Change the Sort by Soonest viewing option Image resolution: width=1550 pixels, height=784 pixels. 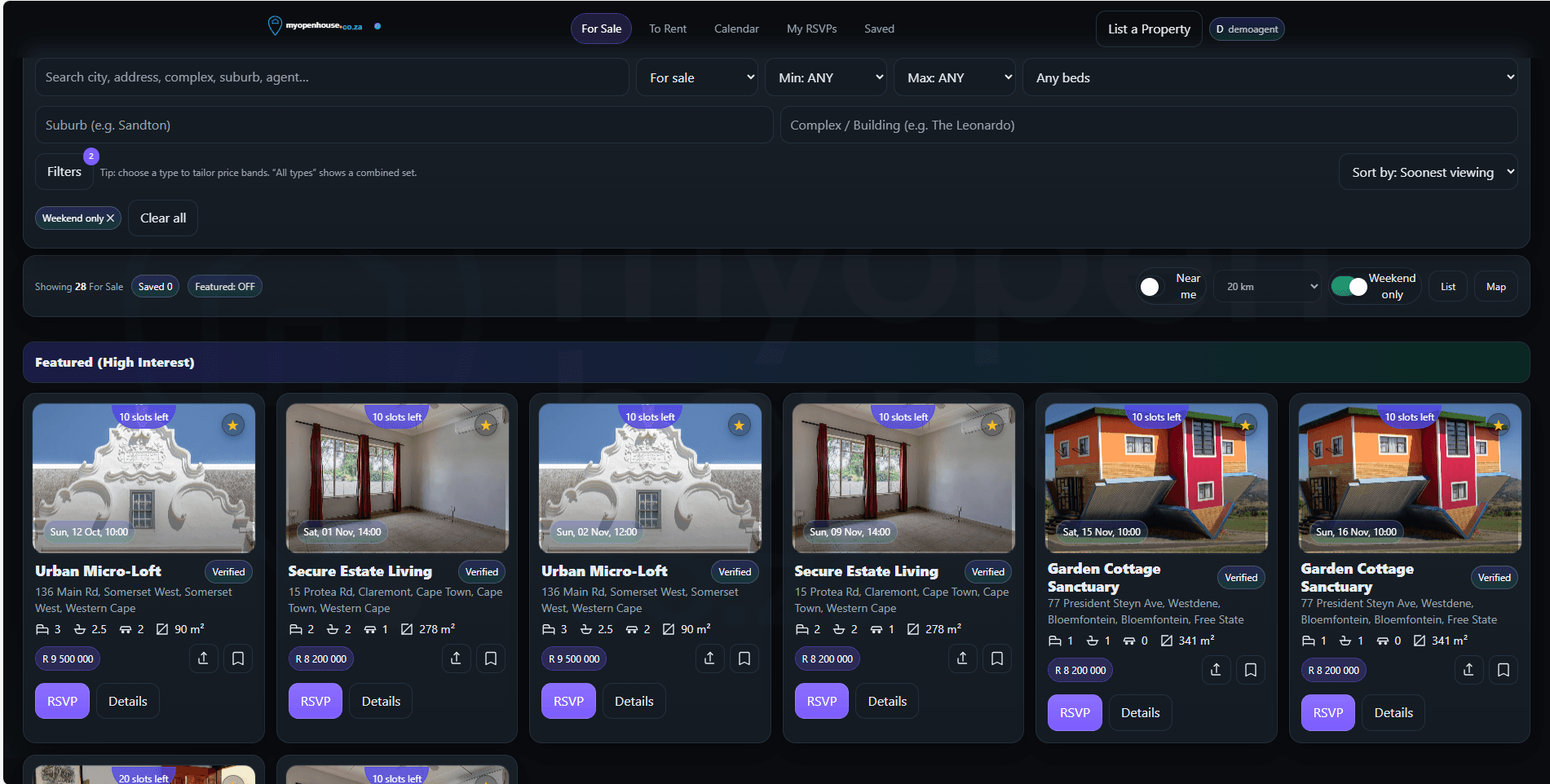1428,172
